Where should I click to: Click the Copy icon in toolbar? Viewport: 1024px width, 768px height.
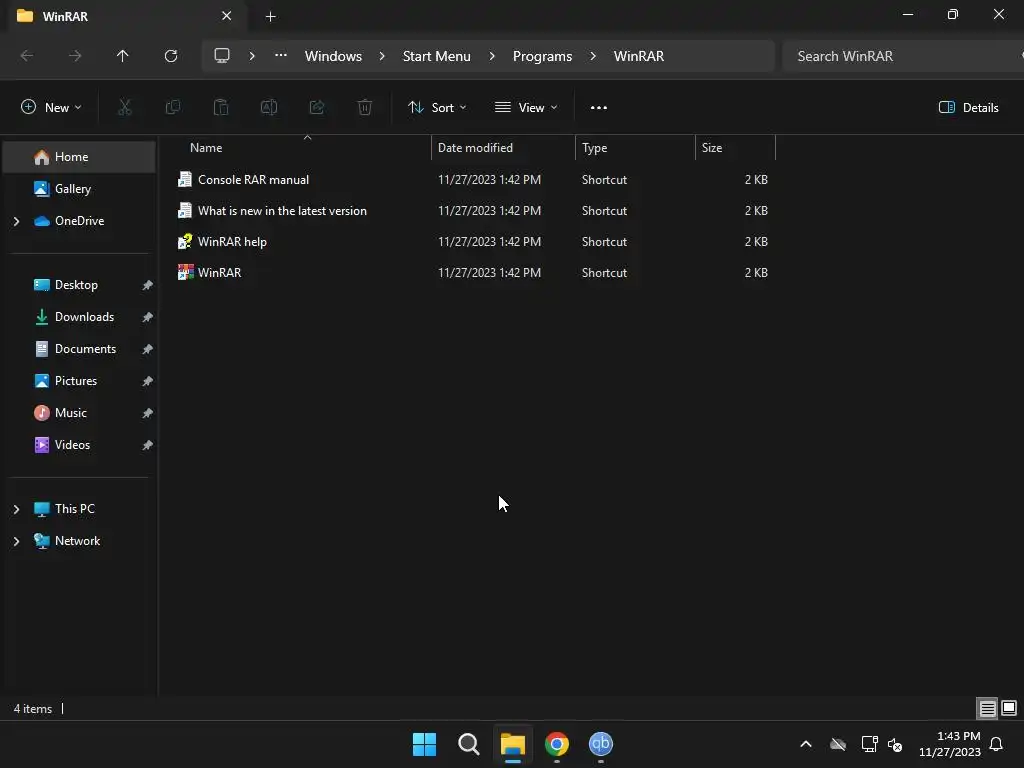(172, 107)
